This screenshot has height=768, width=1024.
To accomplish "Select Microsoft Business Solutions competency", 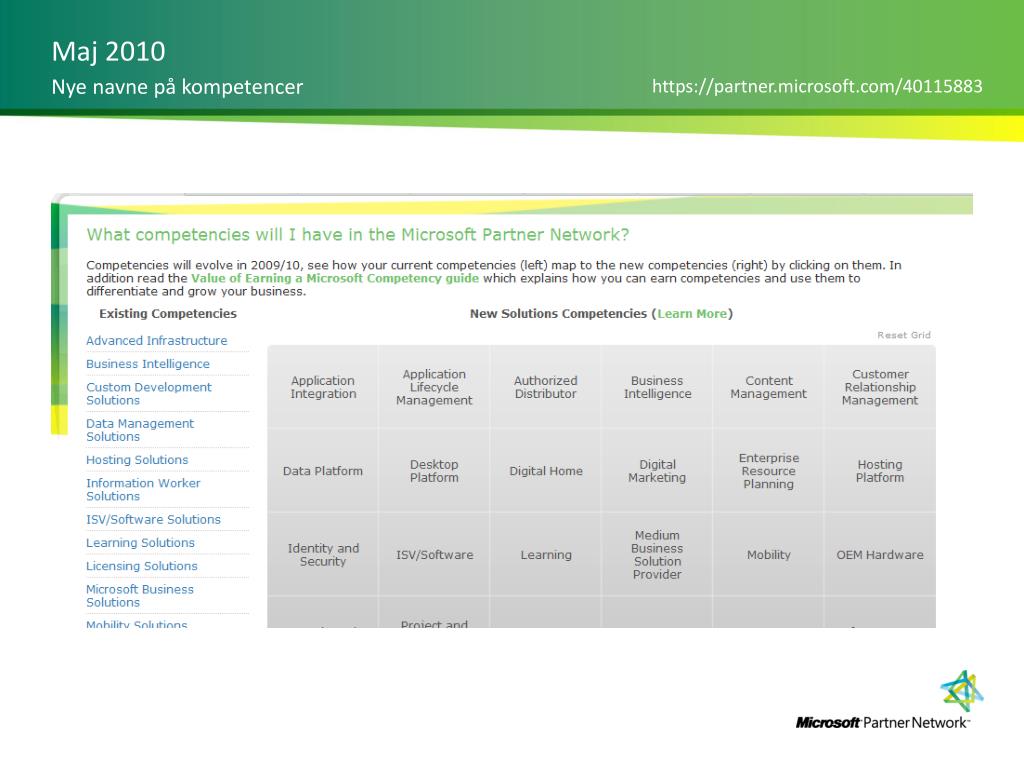I will tap(140, 596).
